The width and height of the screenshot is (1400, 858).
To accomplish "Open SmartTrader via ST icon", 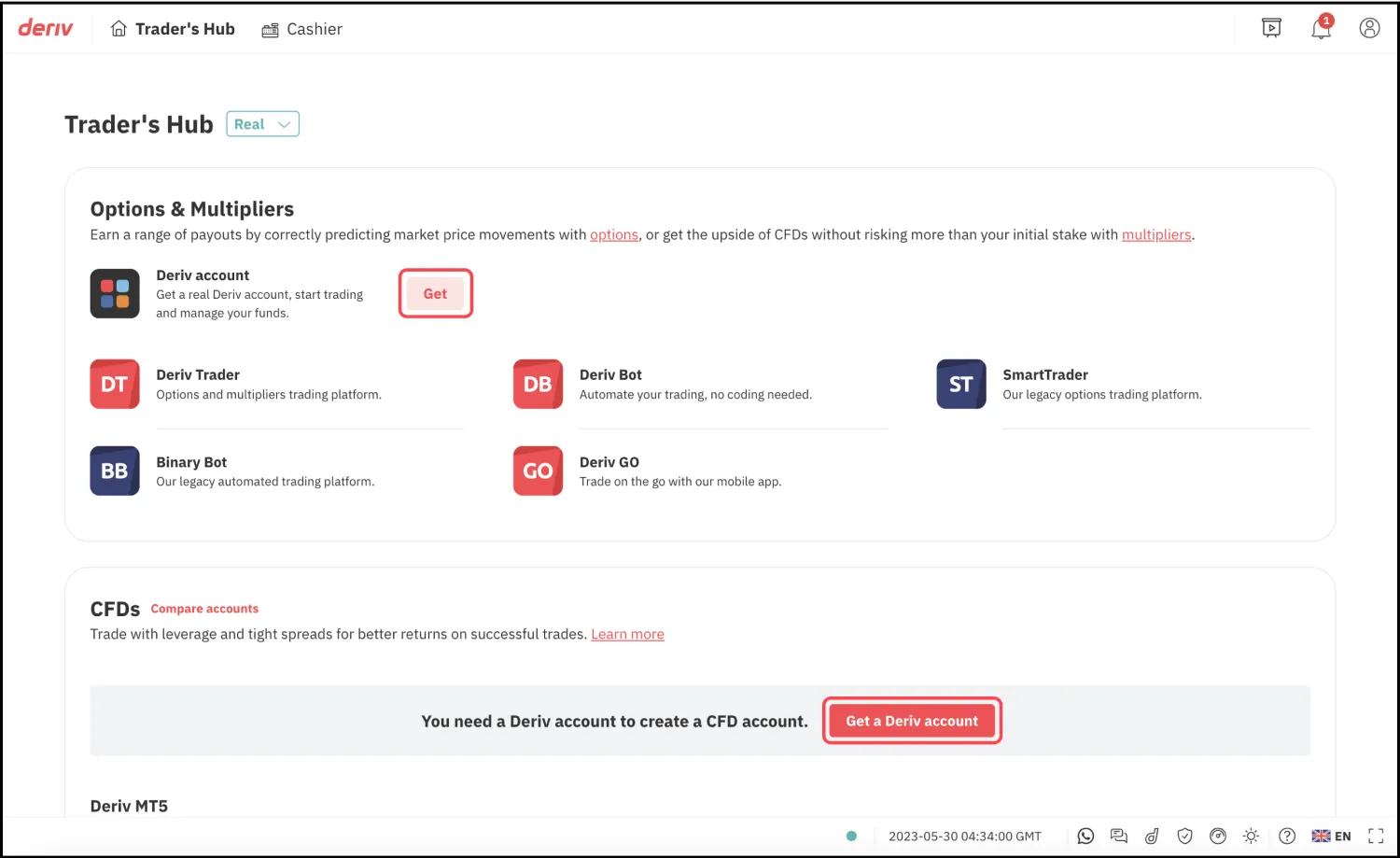I will coord(961,384).
